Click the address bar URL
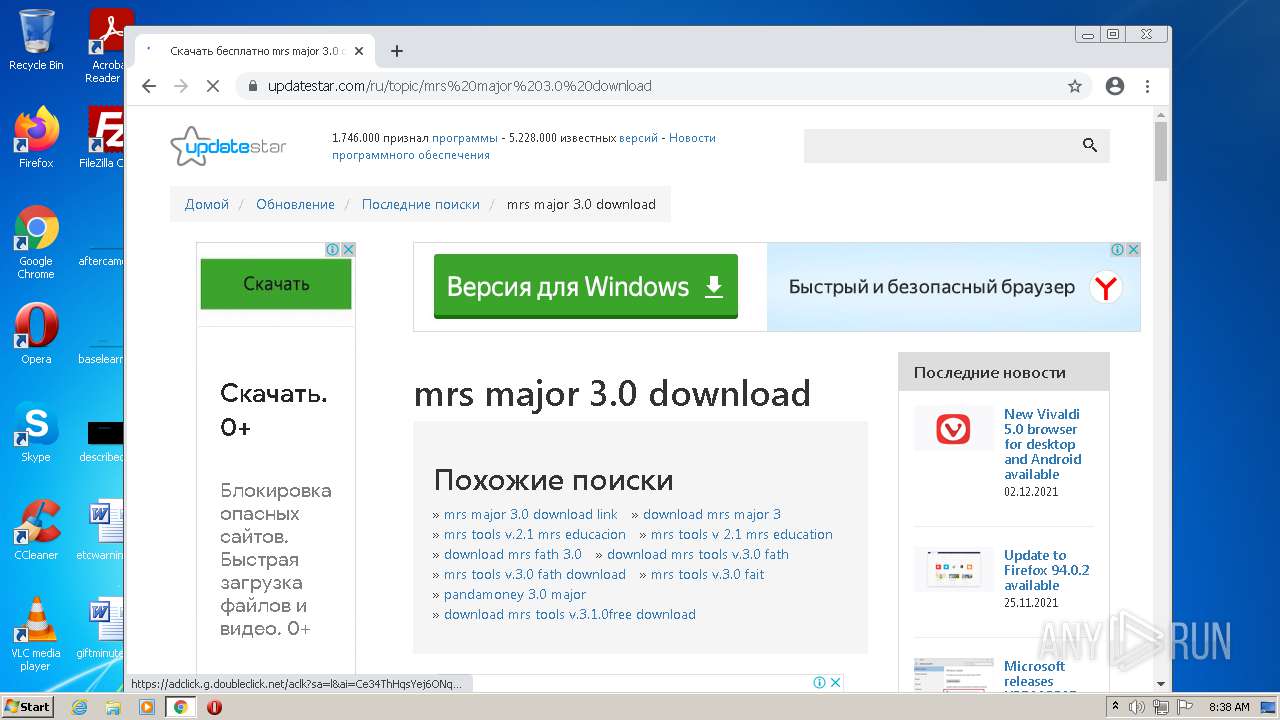Image resolution: width=1280 pixels, height=720 pixels. point(459,86)
